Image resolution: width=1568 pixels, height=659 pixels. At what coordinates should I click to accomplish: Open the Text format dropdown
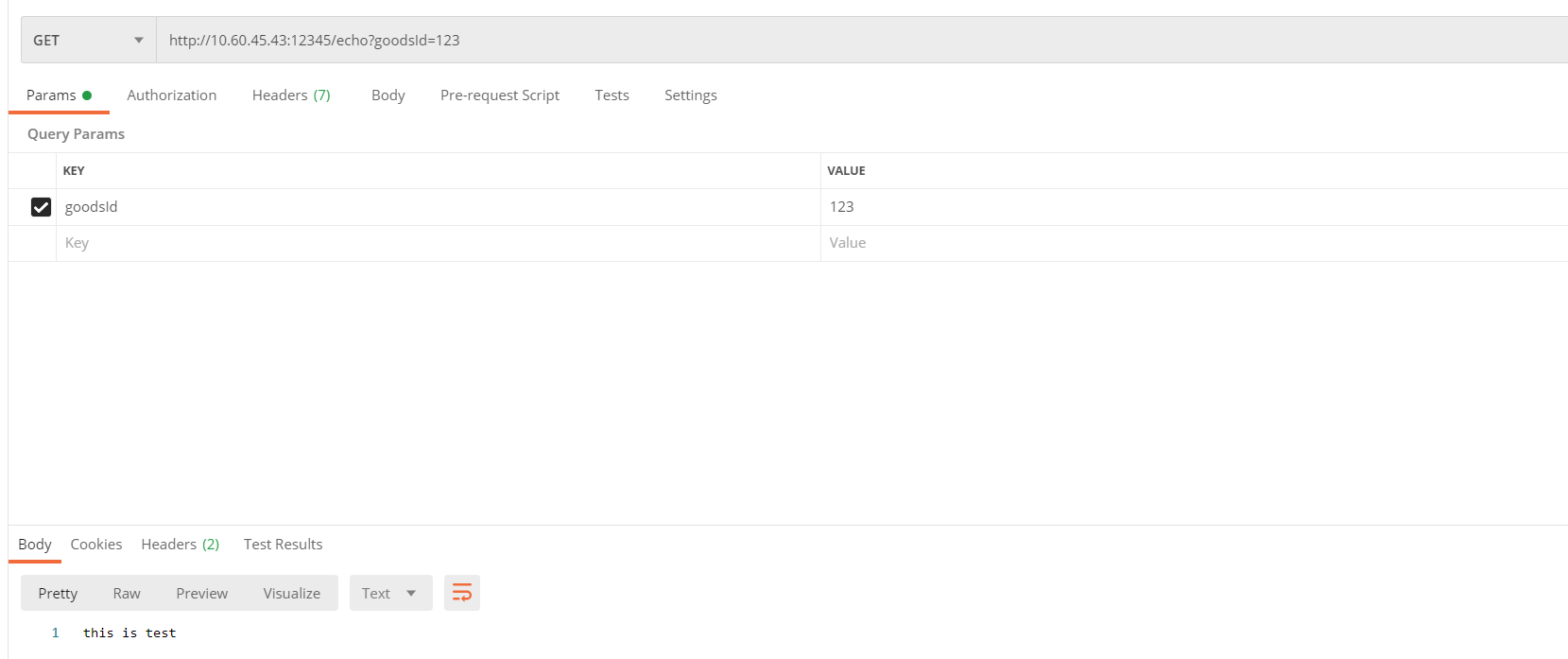point(390,593)
